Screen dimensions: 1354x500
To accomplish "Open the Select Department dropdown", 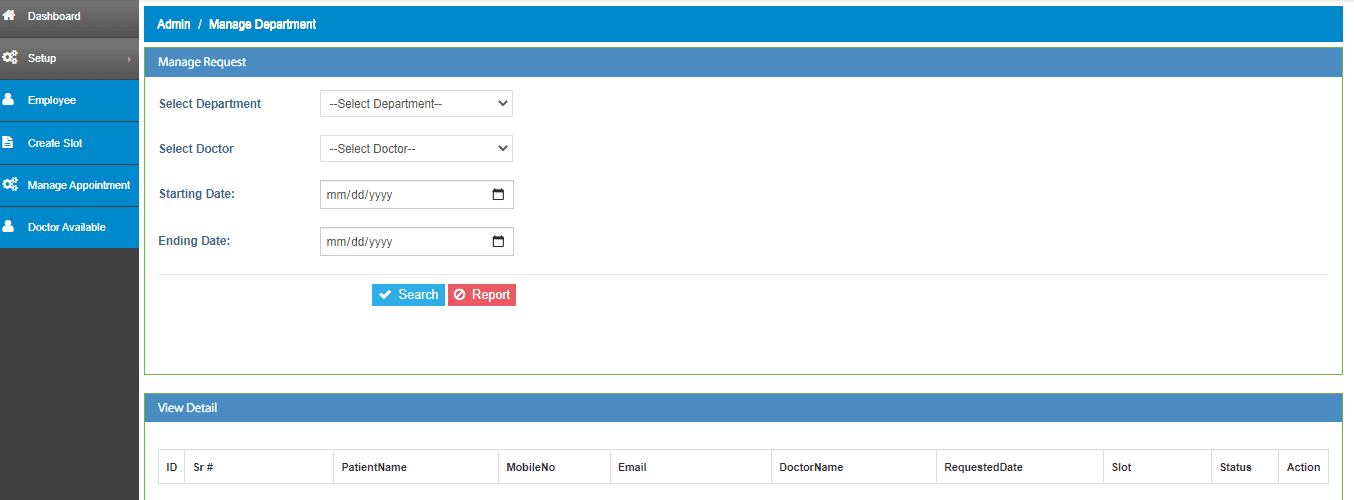I will click(x=416, y=103).
